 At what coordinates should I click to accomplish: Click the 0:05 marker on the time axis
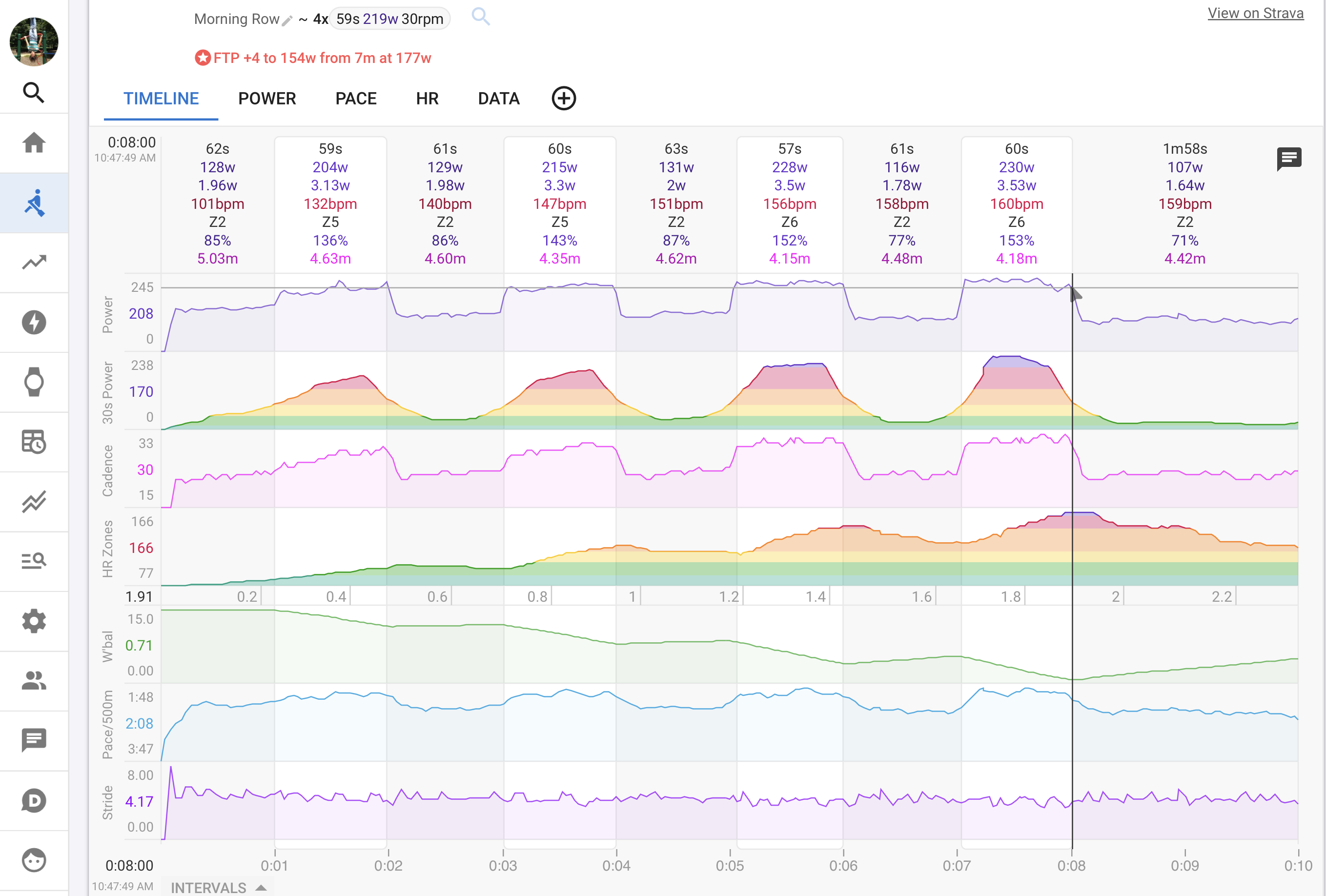[x=729, y=865]
